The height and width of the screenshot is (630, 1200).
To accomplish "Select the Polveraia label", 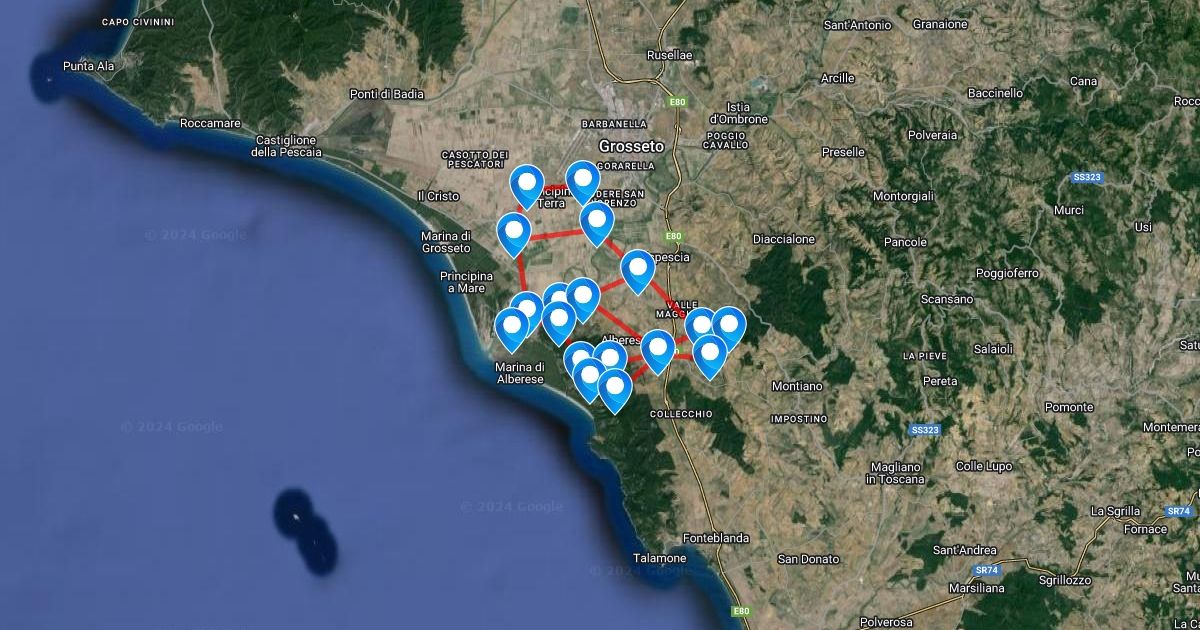I will pos(932,134).
